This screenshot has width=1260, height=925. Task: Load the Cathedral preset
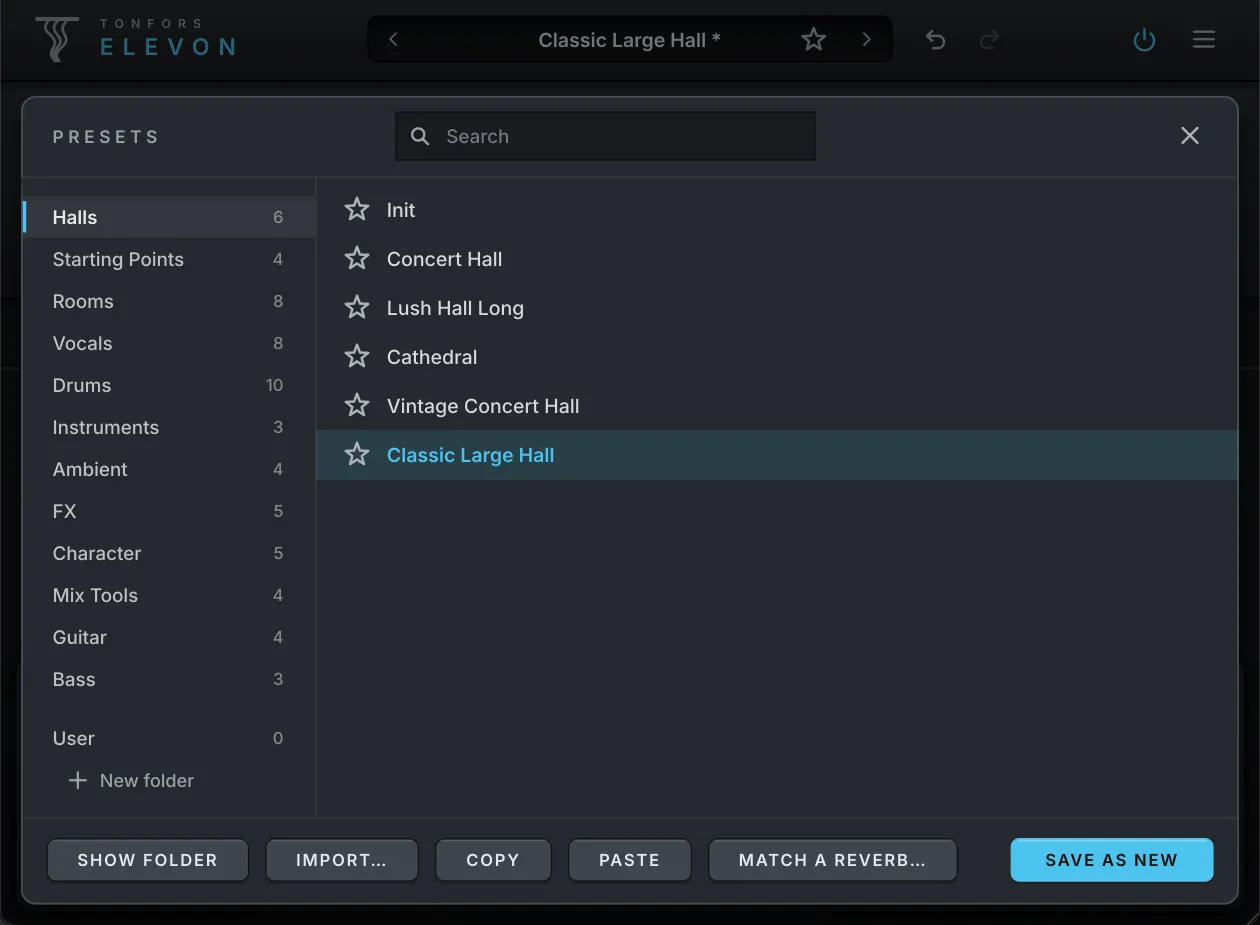click(777, 357)
